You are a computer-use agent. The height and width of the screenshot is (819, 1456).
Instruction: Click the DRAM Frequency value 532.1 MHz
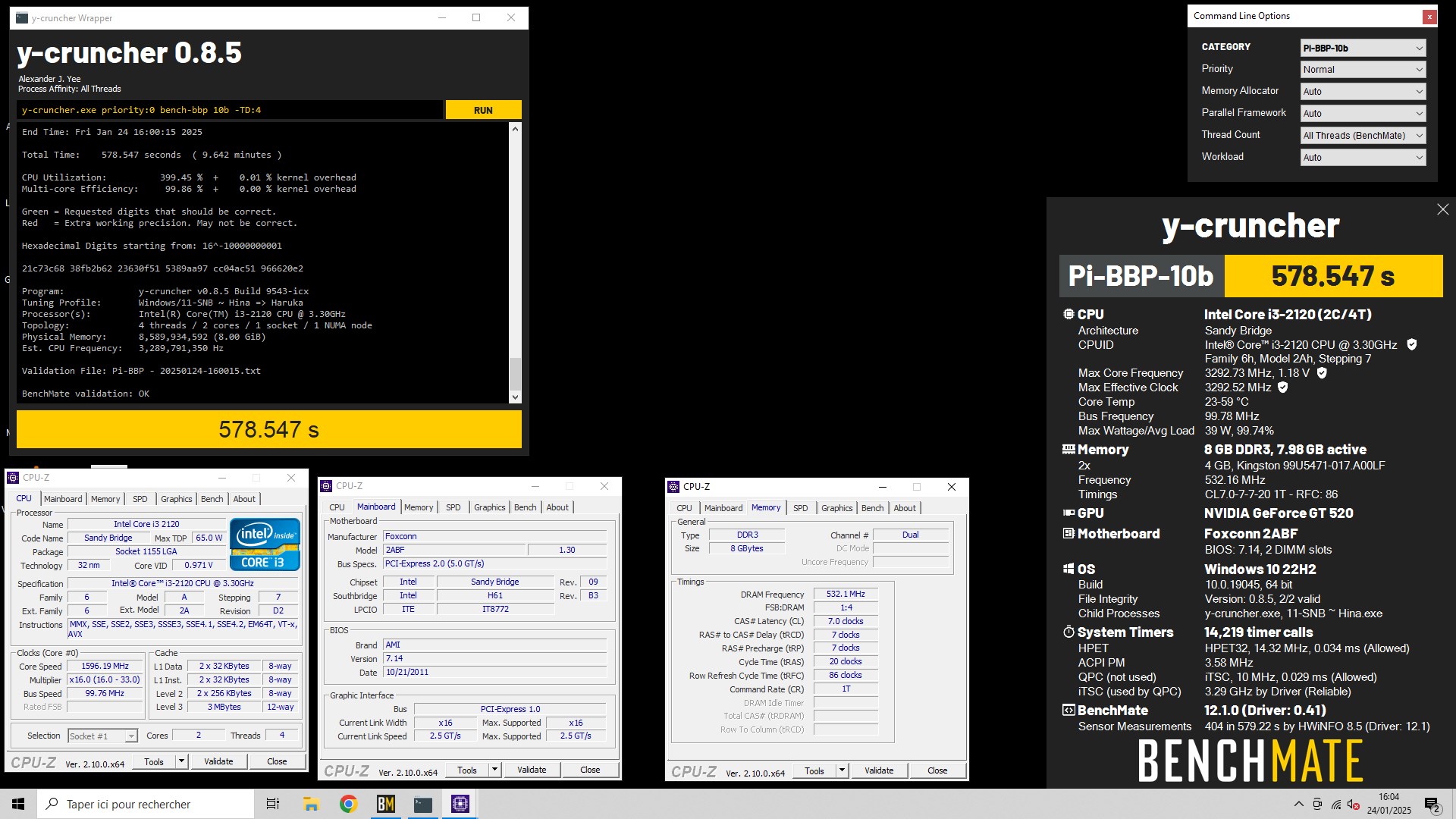[846, 594]
